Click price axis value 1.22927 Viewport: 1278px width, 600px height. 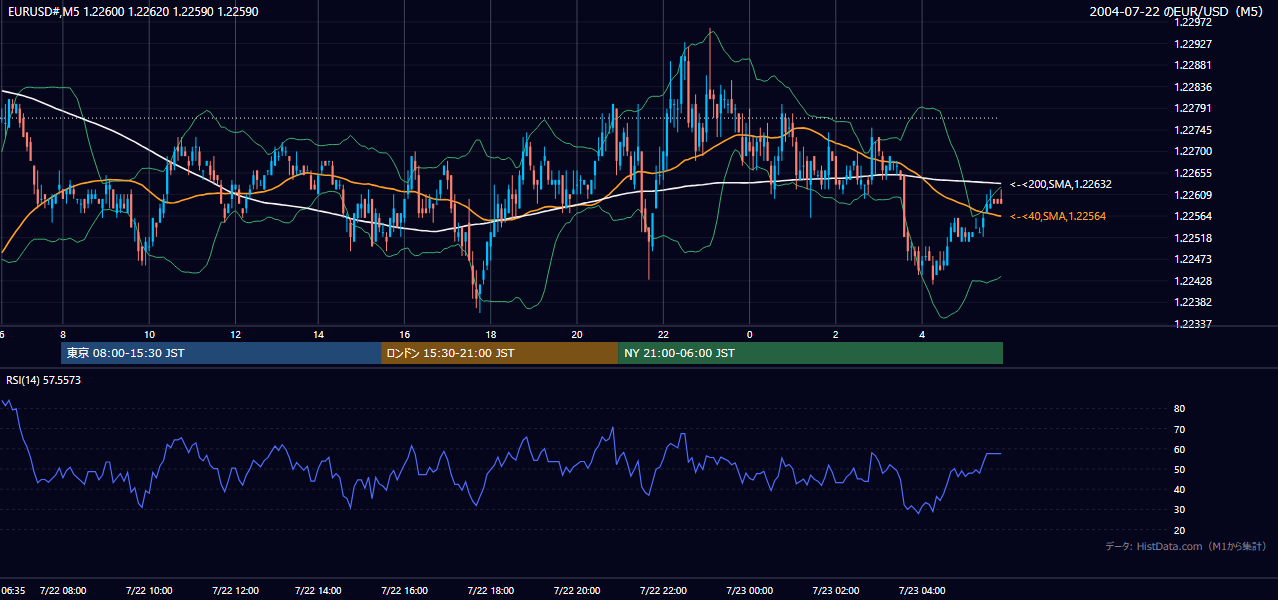point(1193,44)
